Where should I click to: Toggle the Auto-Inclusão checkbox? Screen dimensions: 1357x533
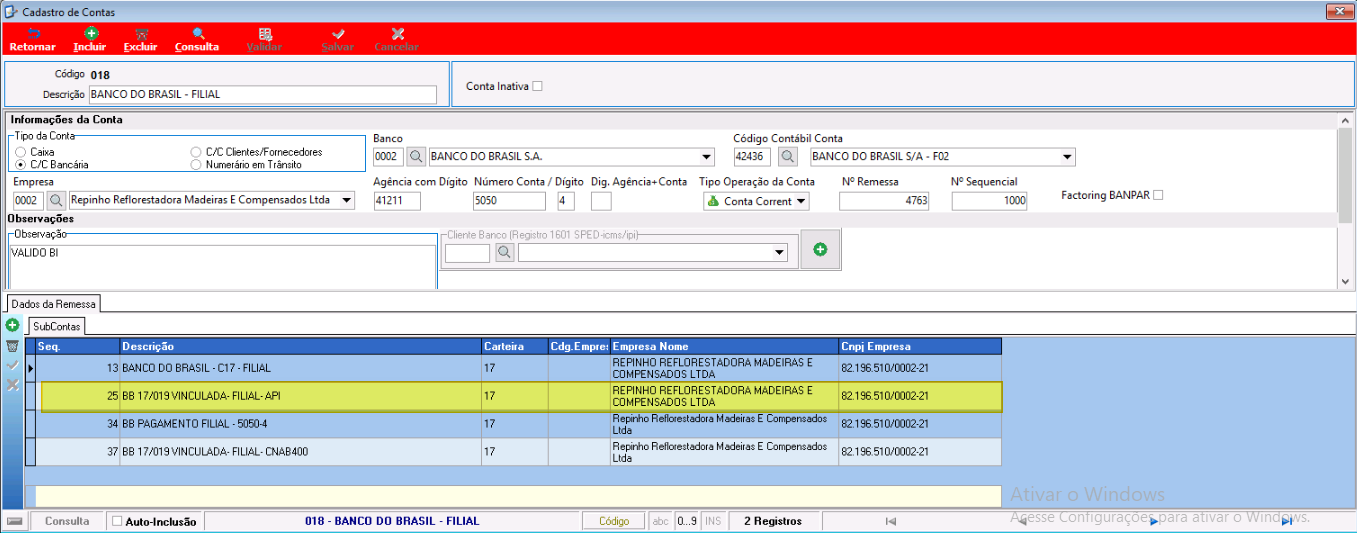[117, 521]
